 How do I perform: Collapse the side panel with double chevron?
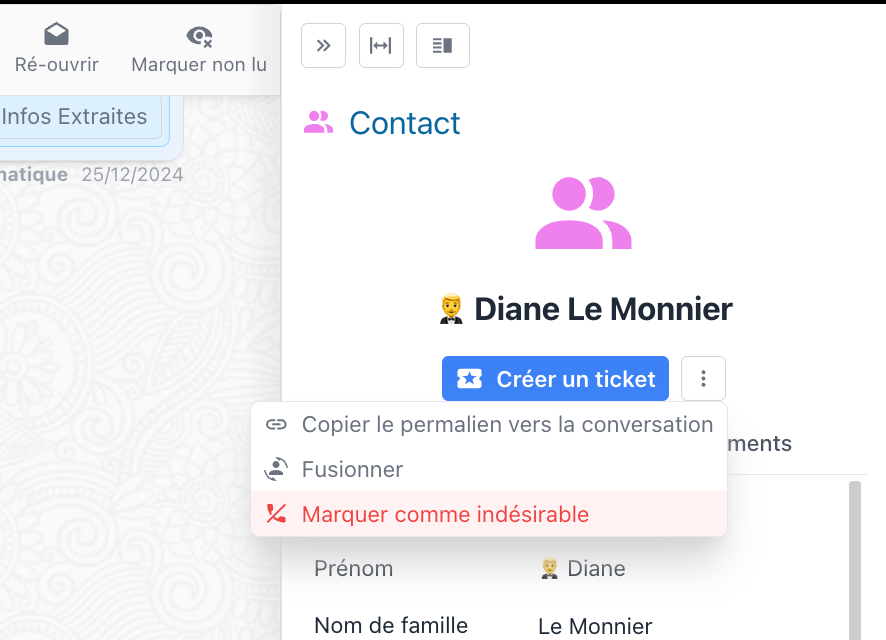coord(323,45)
